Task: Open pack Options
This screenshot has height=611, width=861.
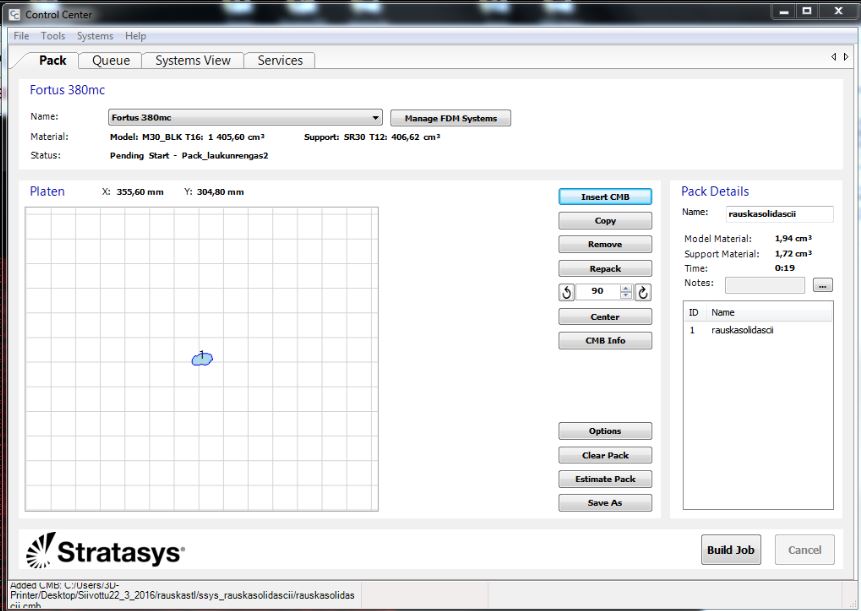Action: pyautogui.click(x=605, y=431)
